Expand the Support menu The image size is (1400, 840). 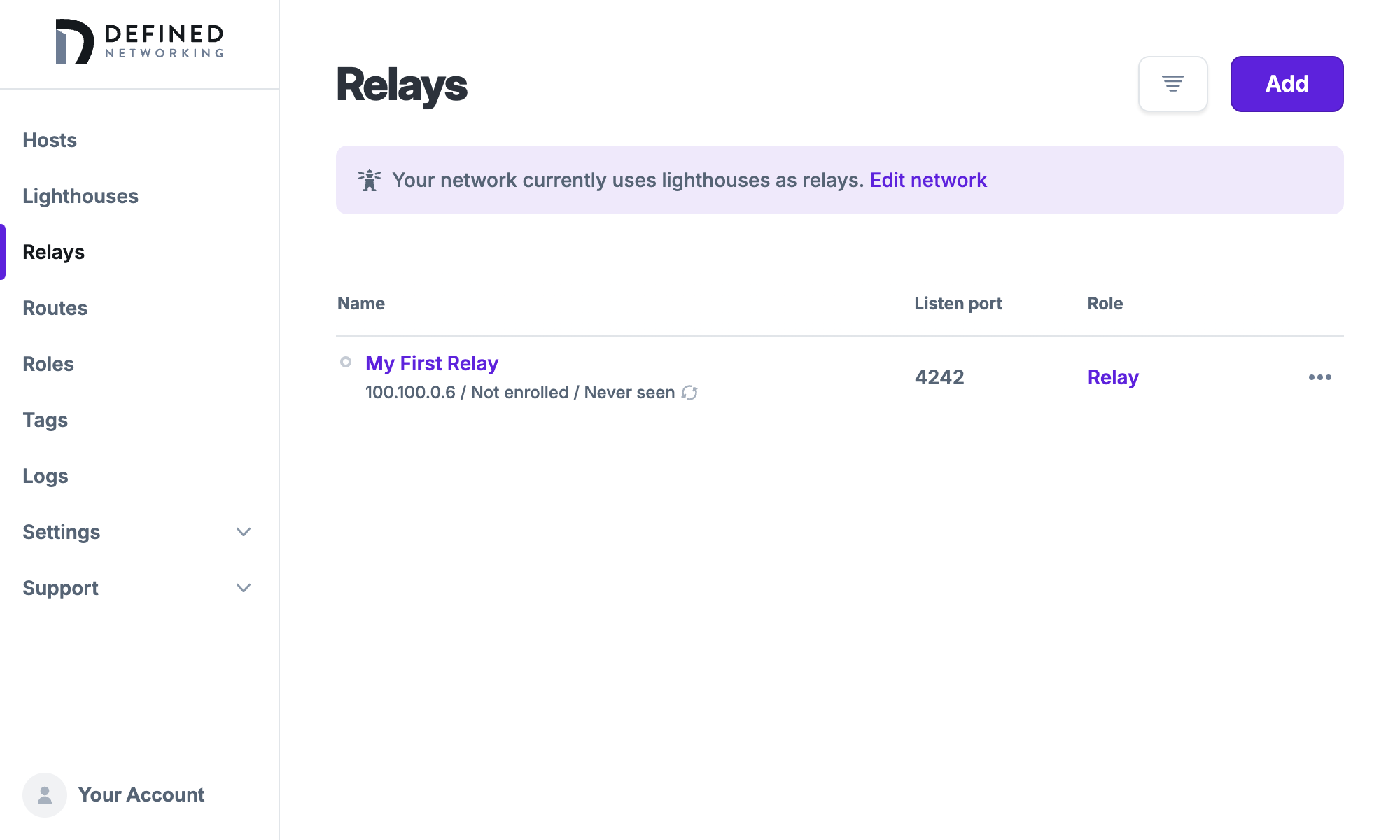(x=60, y=588)
